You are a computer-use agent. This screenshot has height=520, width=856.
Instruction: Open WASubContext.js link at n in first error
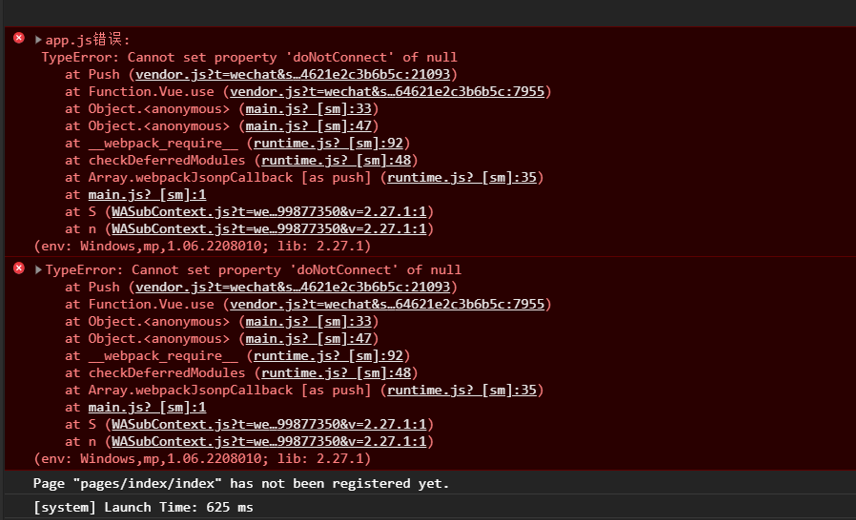(x=269, y=229)
